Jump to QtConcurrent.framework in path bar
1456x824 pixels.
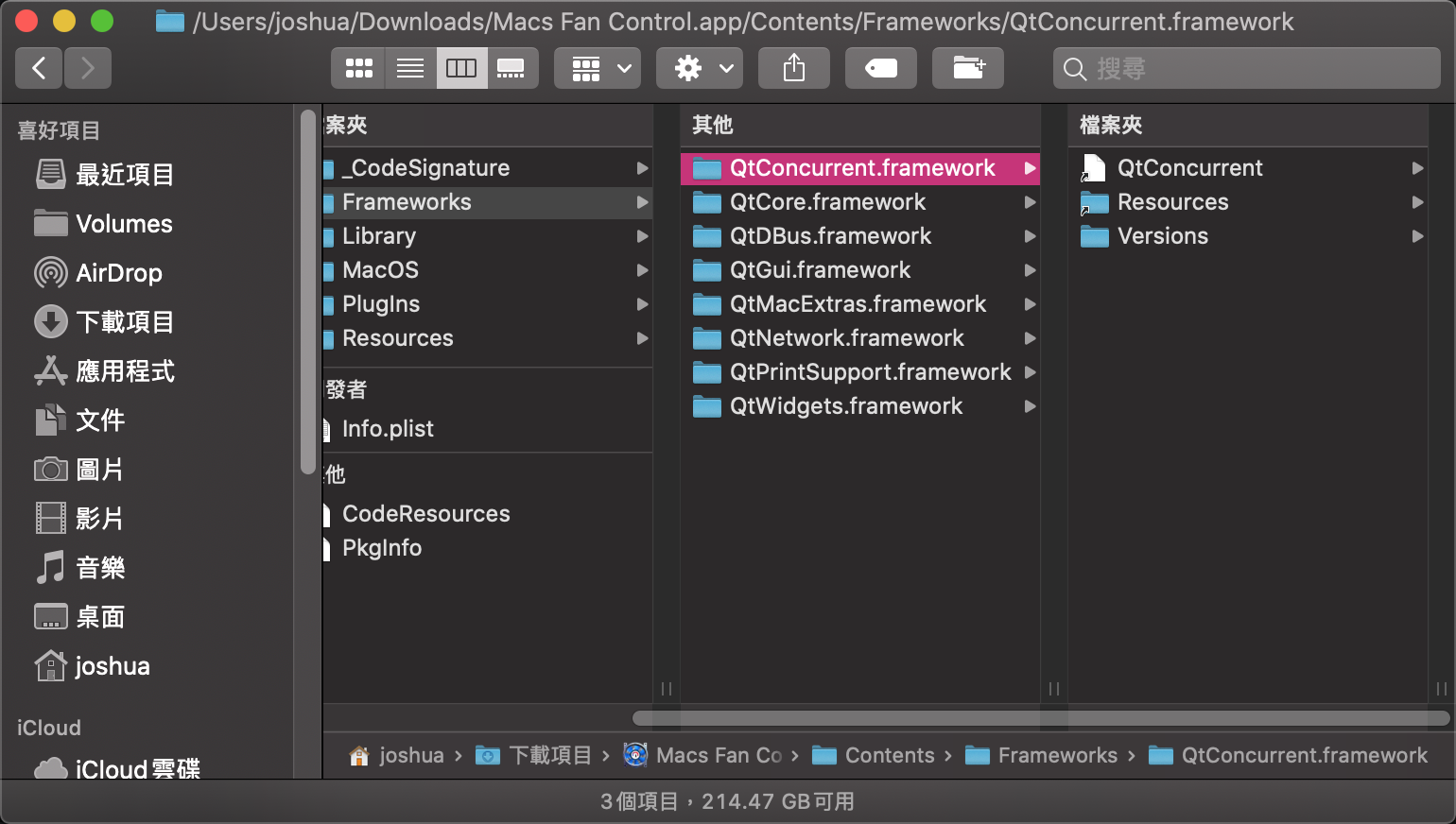(1289, 755)
